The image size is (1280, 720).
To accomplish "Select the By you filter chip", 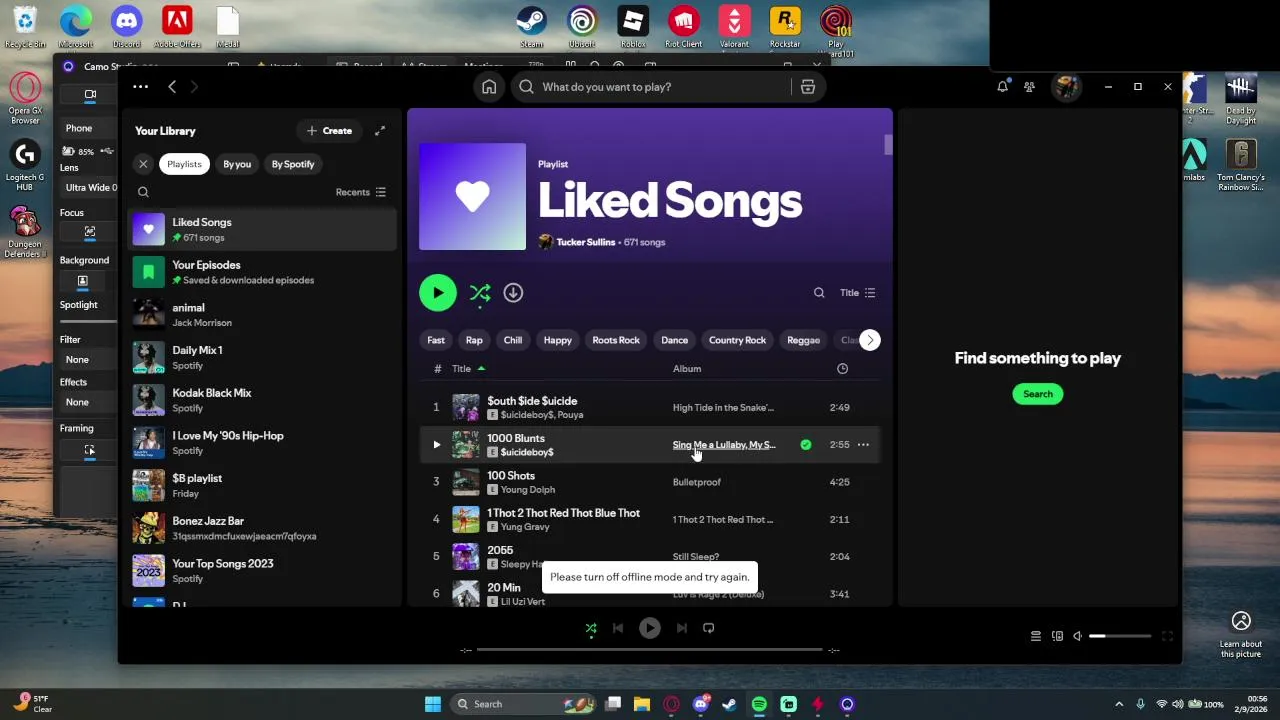I will point(237,164).
